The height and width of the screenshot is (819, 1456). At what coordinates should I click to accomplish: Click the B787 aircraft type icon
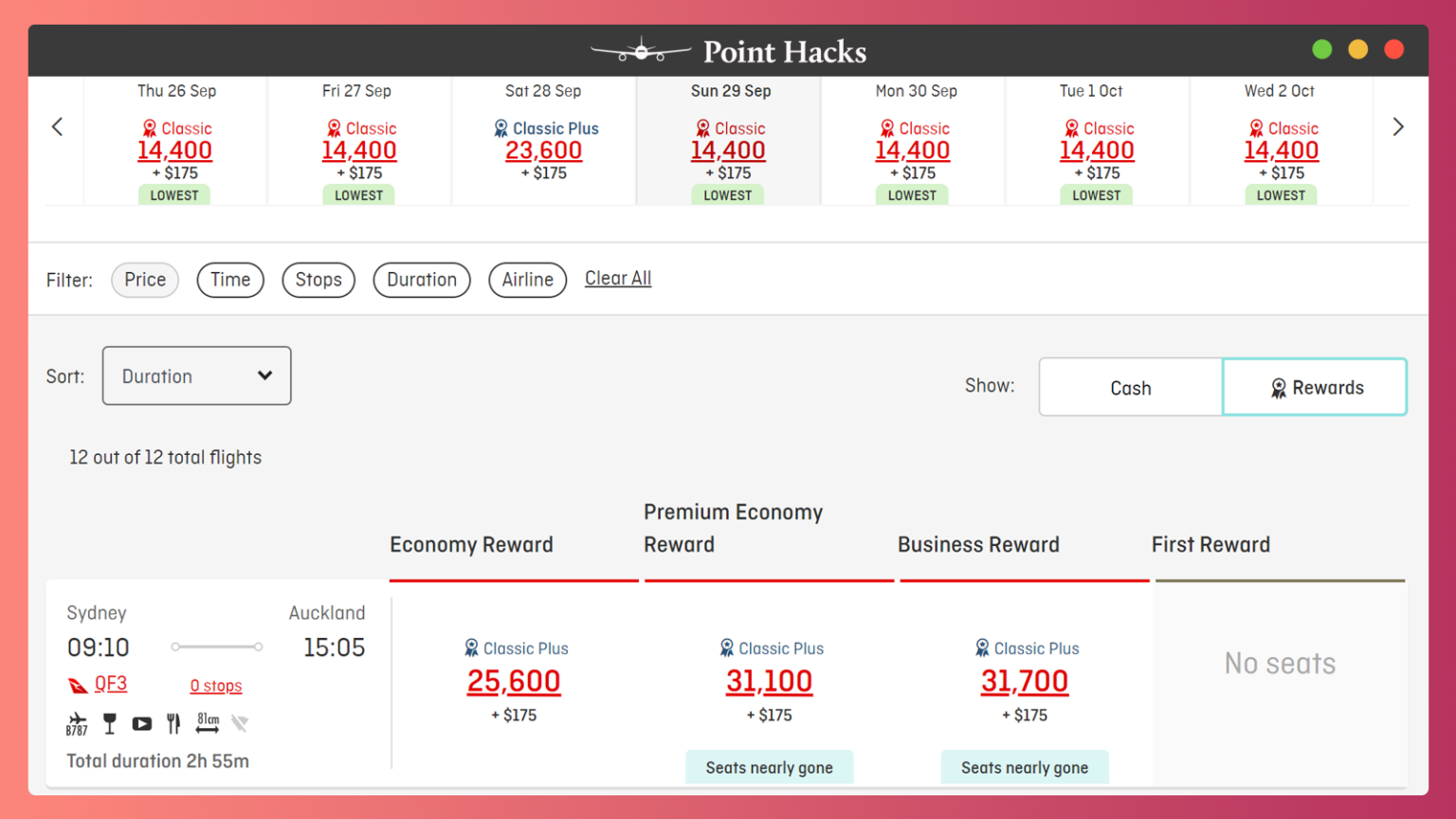pyautogui.click(x=77, y=722)
